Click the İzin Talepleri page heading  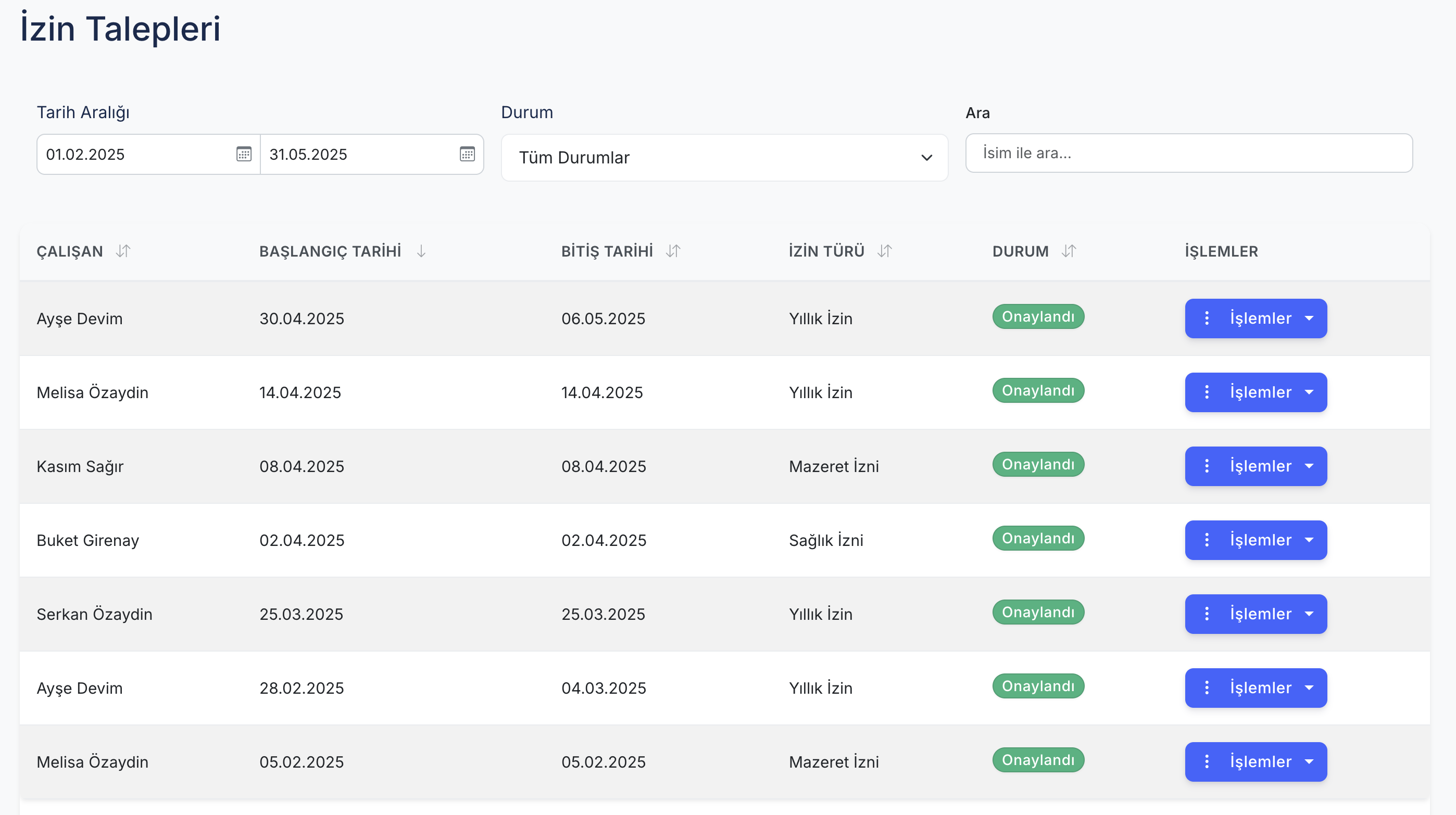point(120,28)
